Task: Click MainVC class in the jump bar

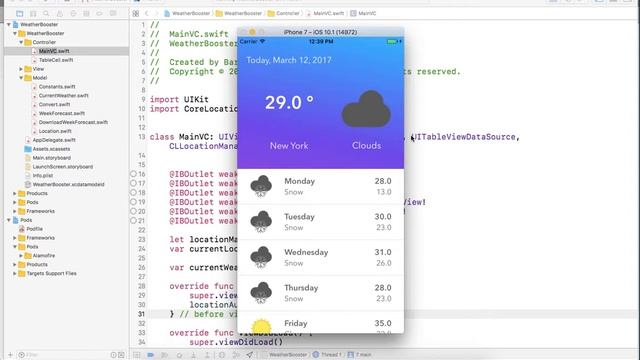Action: click(x=363, y=13)
